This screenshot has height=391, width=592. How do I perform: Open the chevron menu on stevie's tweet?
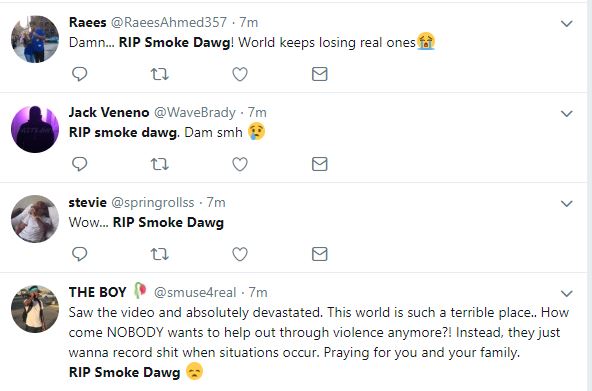(x=567, y=204)
